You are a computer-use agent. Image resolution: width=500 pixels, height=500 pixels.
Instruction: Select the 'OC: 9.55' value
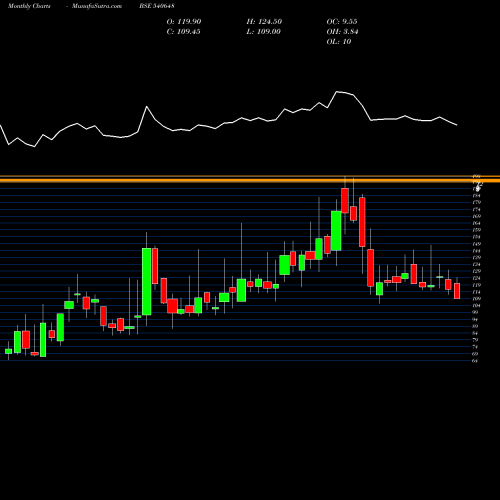point(342,22)
